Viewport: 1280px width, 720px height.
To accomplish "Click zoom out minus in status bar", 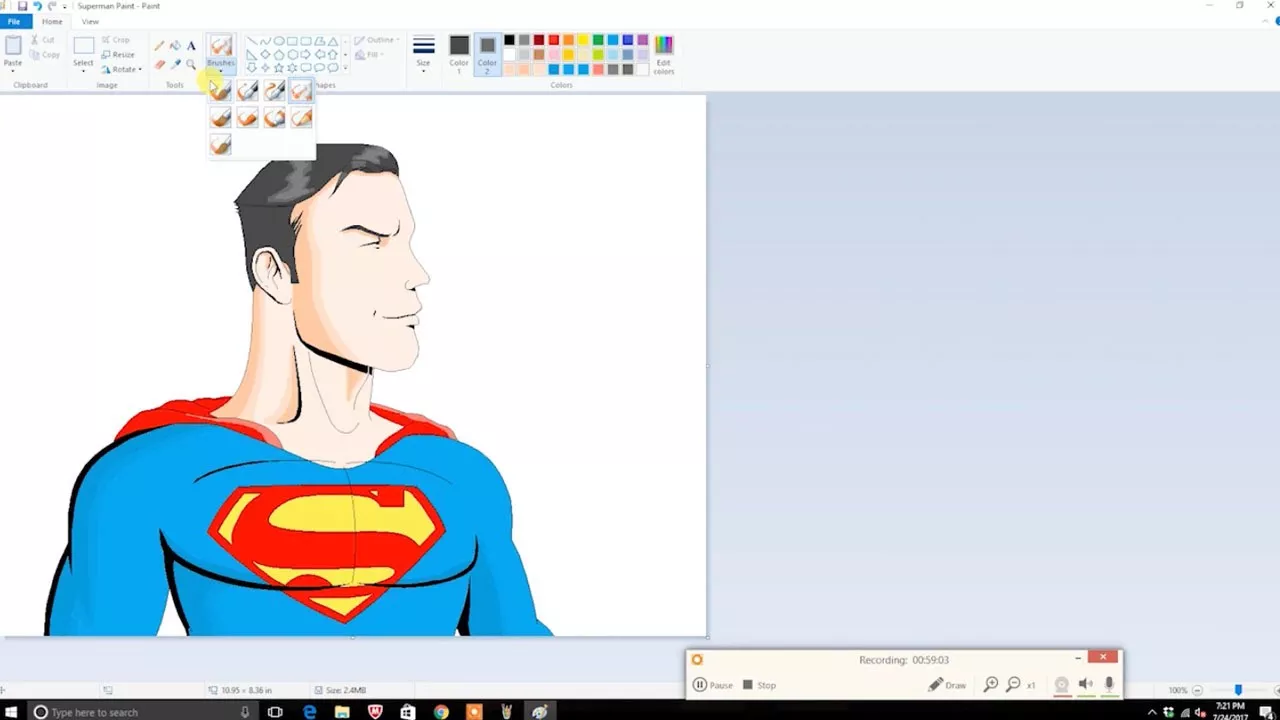I will (x=1198, y=690).
